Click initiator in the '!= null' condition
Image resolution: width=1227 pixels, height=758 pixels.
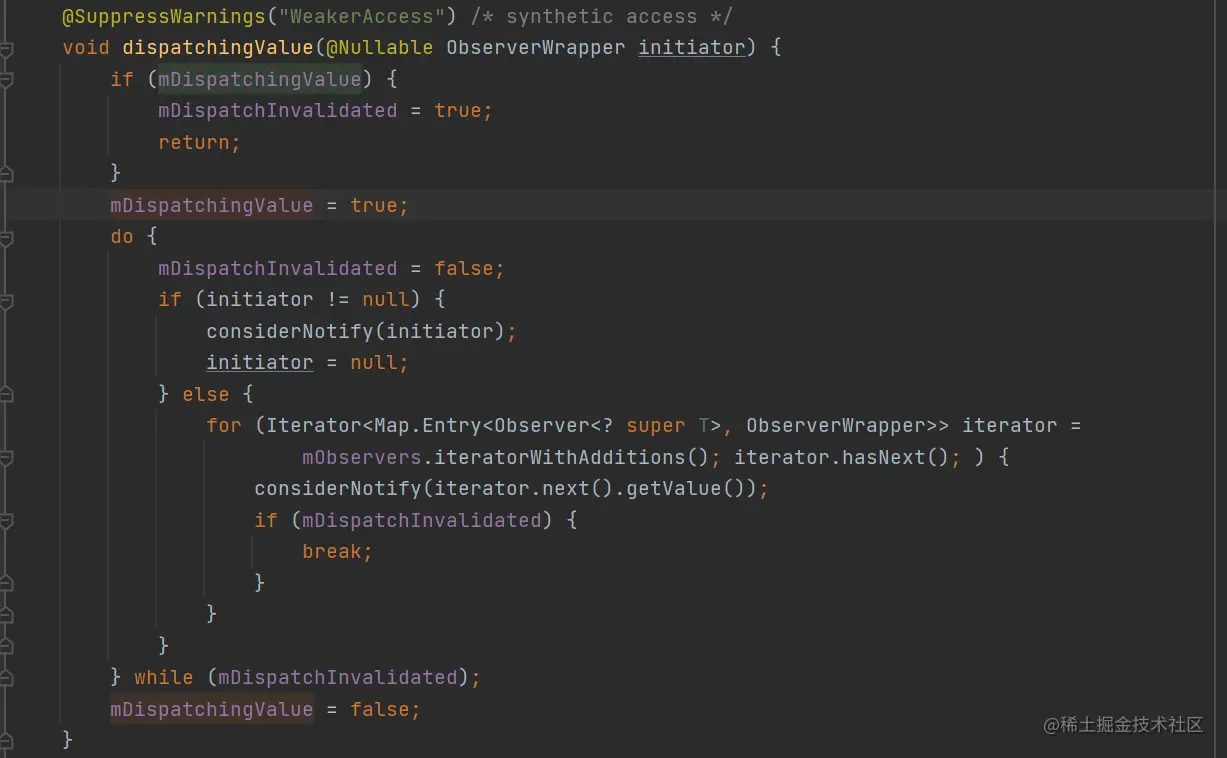coord(260,299)
